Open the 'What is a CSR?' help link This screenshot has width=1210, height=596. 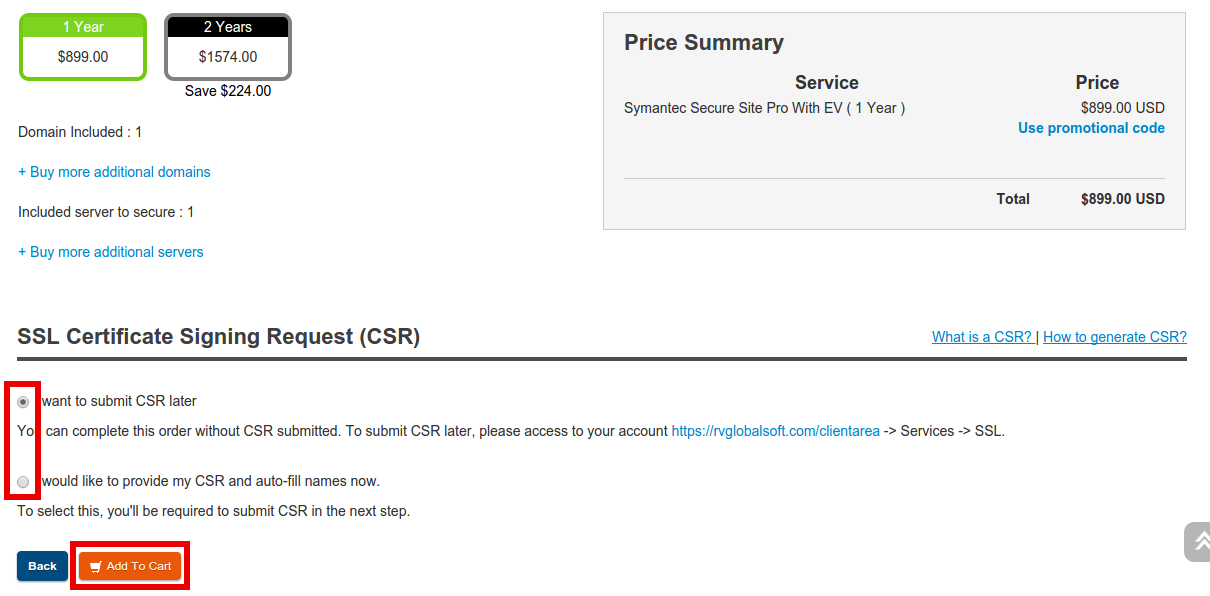[982, 337]
